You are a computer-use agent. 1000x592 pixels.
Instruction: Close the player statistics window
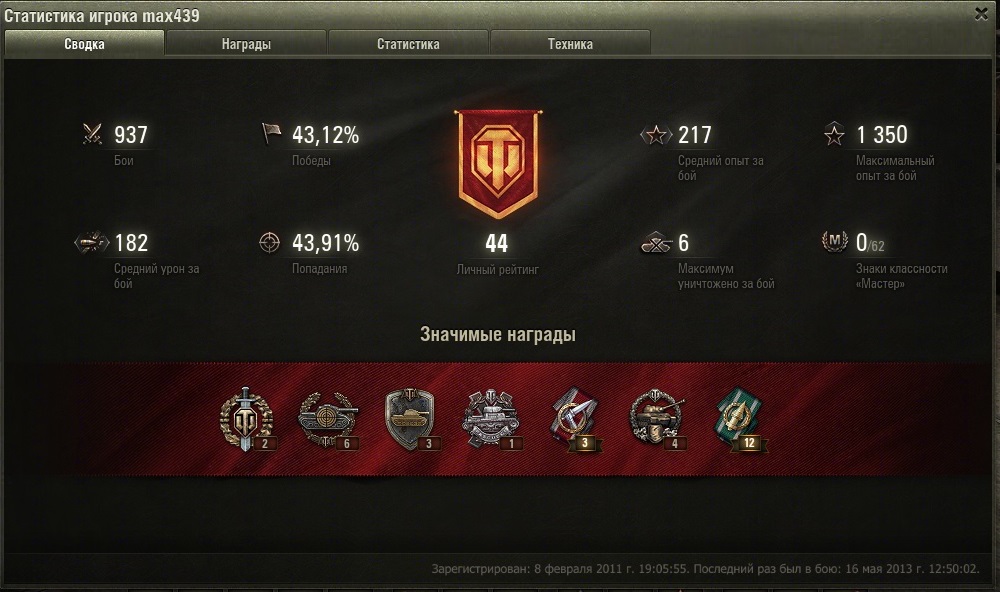coord(982,13)
